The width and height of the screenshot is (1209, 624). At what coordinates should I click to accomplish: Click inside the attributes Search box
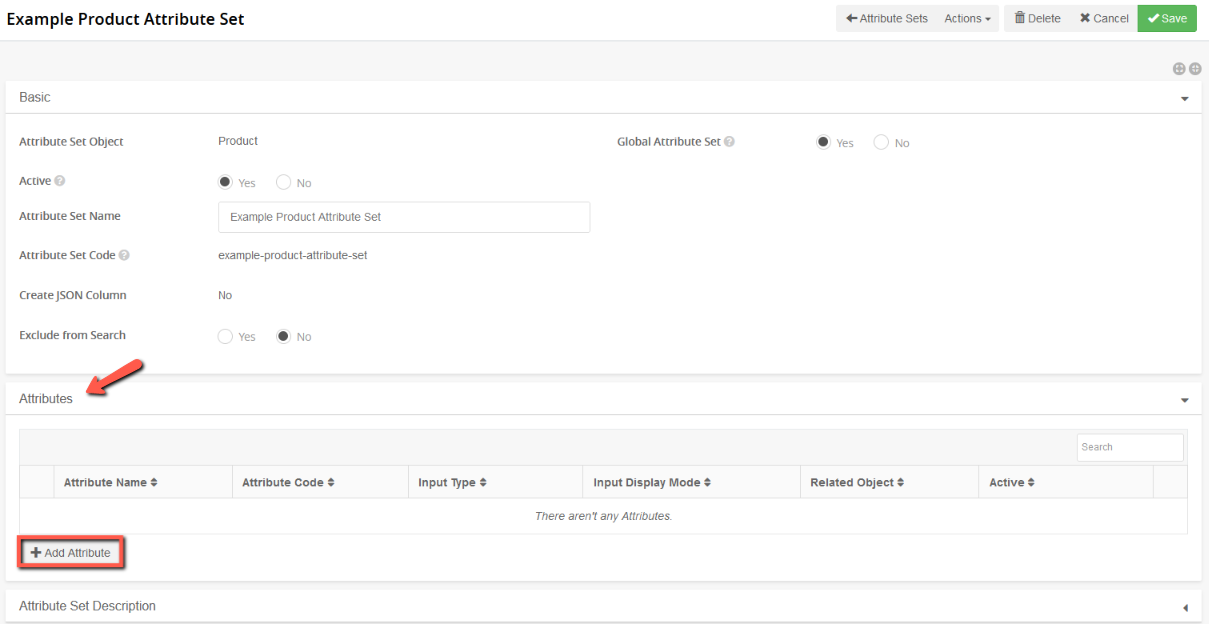pos(1129,447)
